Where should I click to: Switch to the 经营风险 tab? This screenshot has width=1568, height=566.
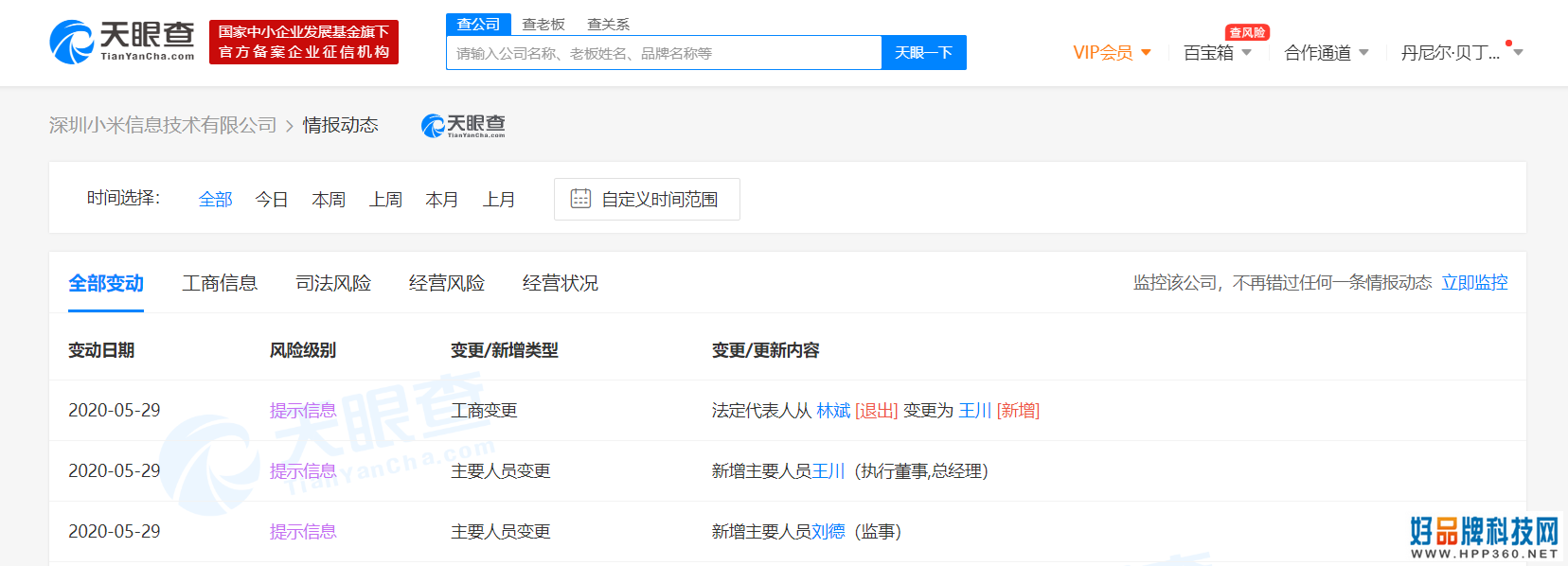click(x=447, y=283)
